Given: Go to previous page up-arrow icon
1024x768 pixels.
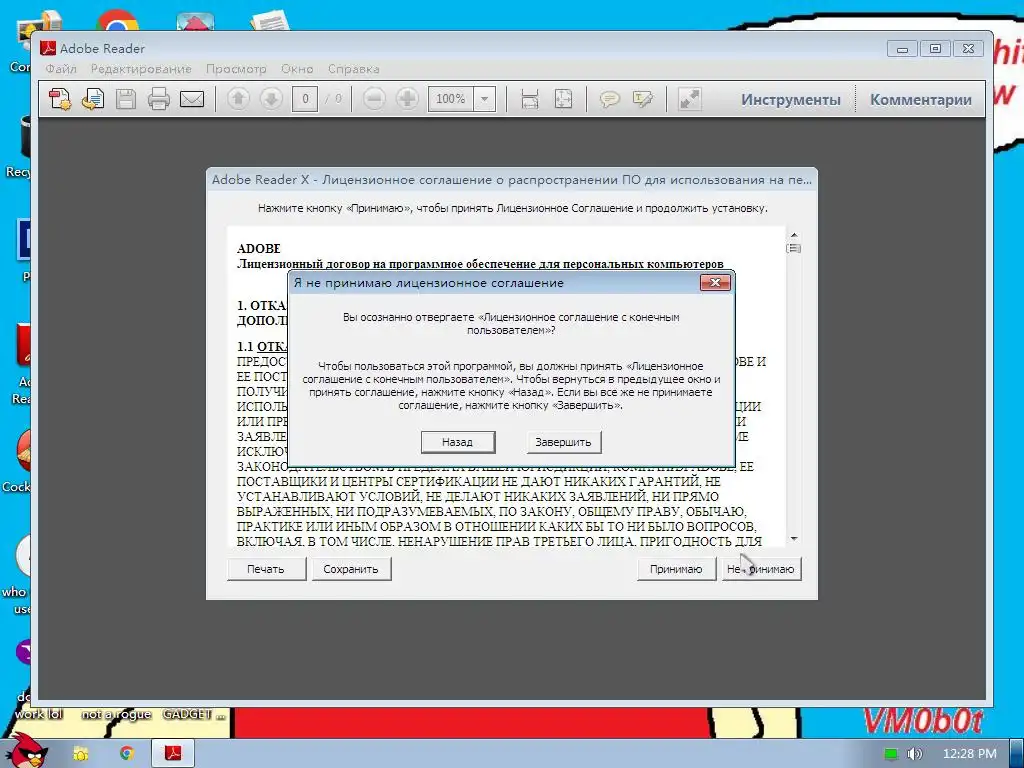Looking at the screenshot, I should [x=238, y=99].
